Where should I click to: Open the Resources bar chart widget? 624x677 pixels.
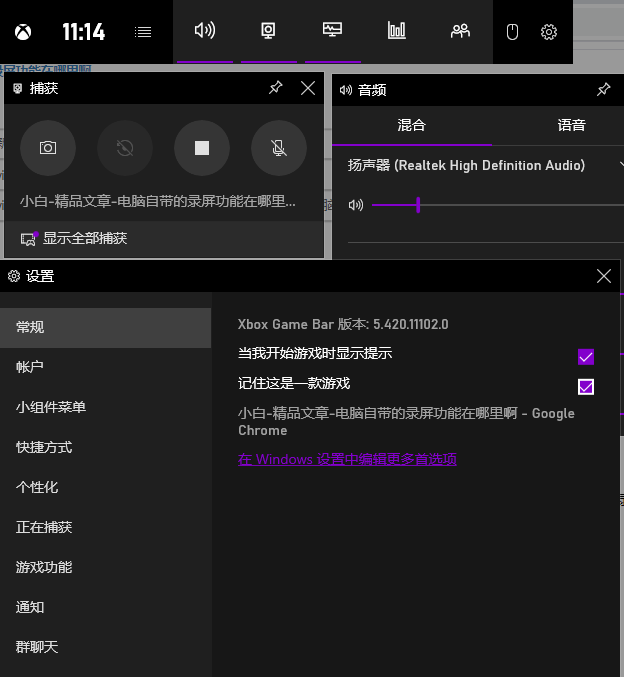click(x=396, y=31)
